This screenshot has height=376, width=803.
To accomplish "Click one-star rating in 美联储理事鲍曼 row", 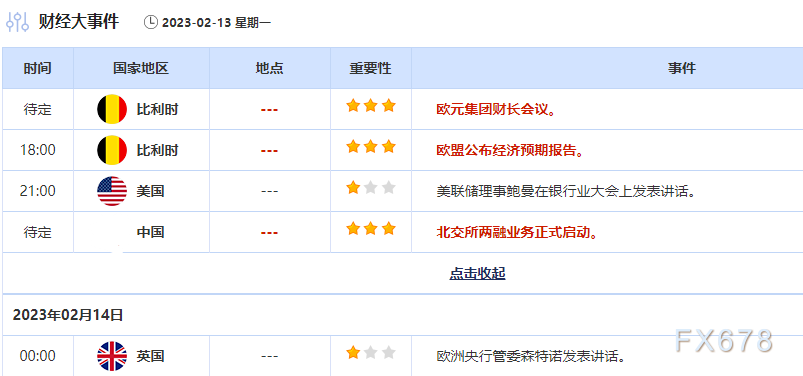I will 371,188.
